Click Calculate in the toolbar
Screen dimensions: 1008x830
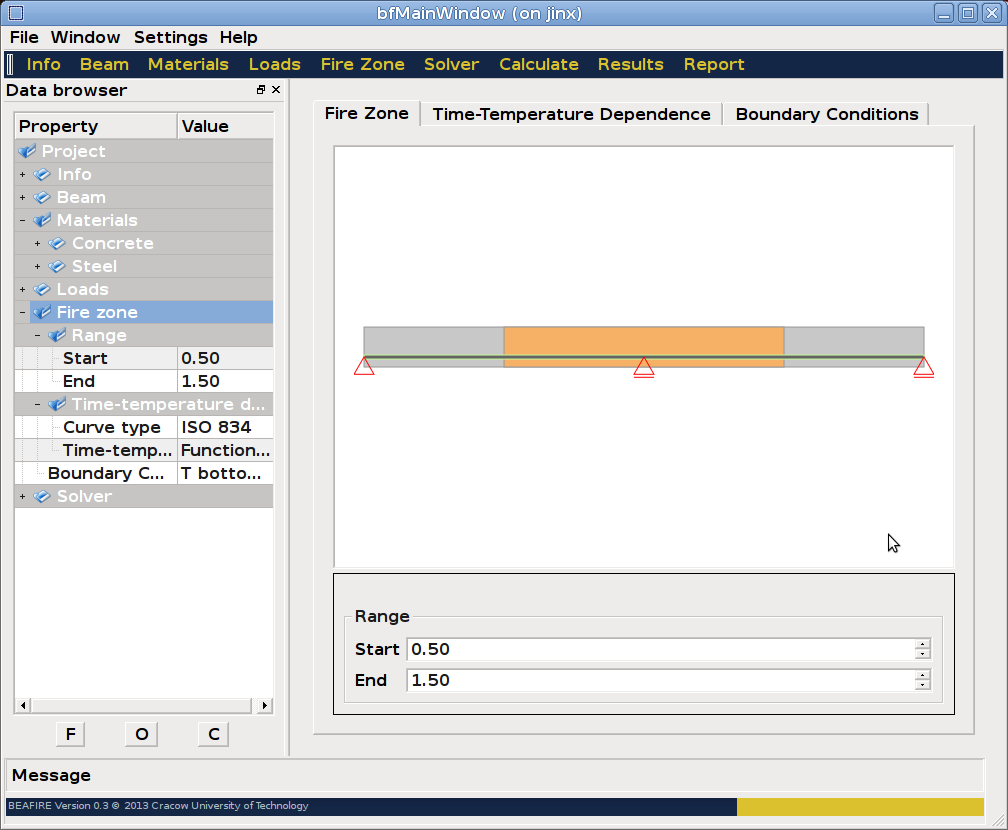538,64
